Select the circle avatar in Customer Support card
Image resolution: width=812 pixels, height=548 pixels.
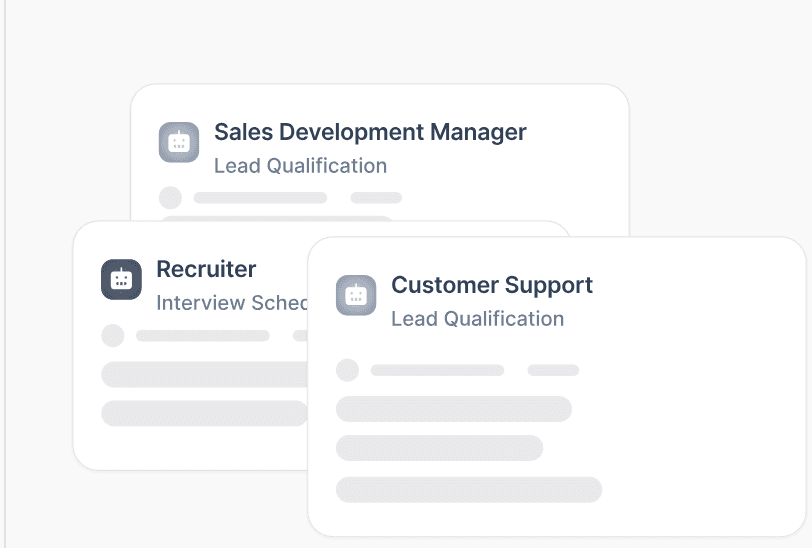(347, 370)
